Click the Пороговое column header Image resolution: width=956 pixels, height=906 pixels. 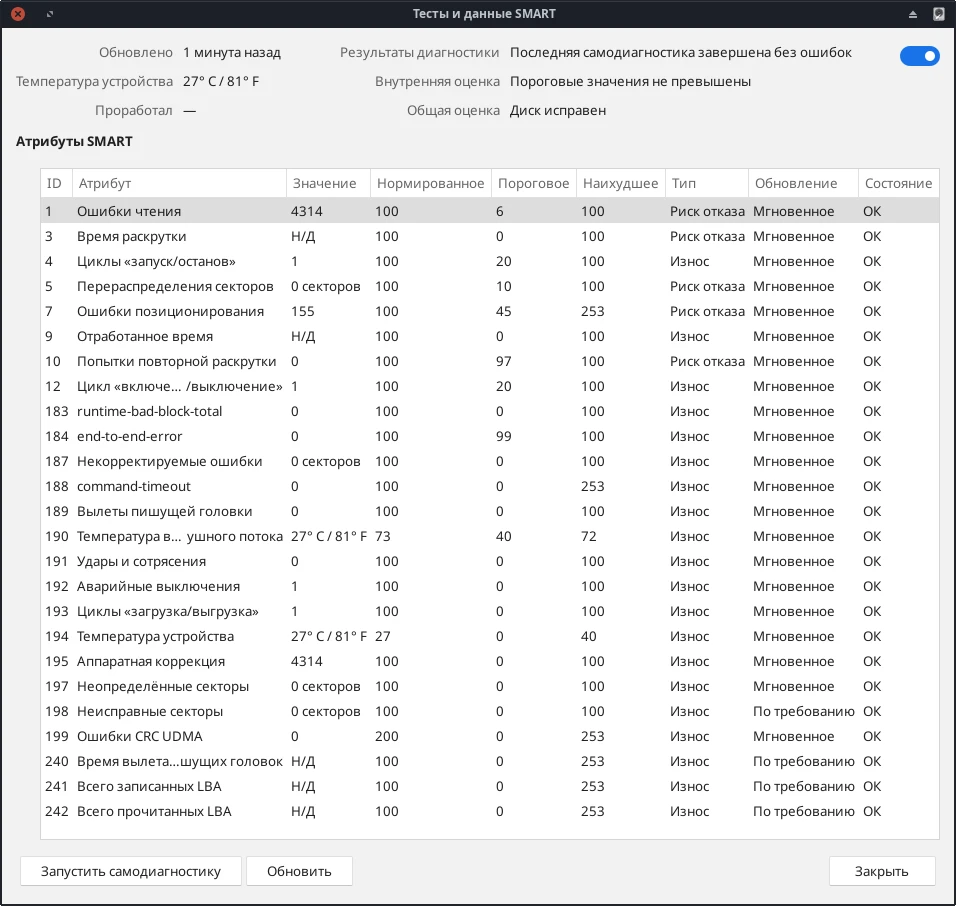pyautogui.click(x=533, y=184)
